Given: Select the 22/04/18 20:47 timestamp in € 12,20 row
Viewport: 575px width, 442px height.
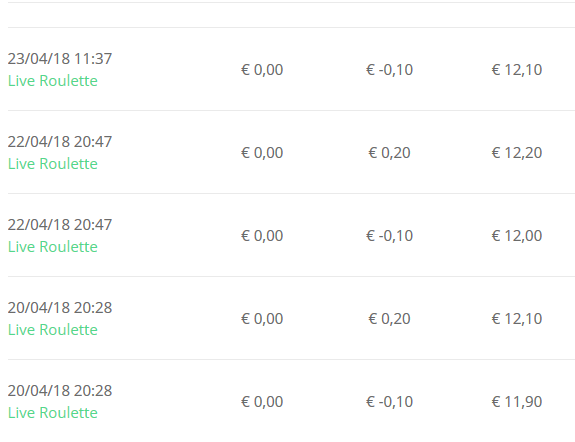Looking at the screenshot, I should click(60, 142).
